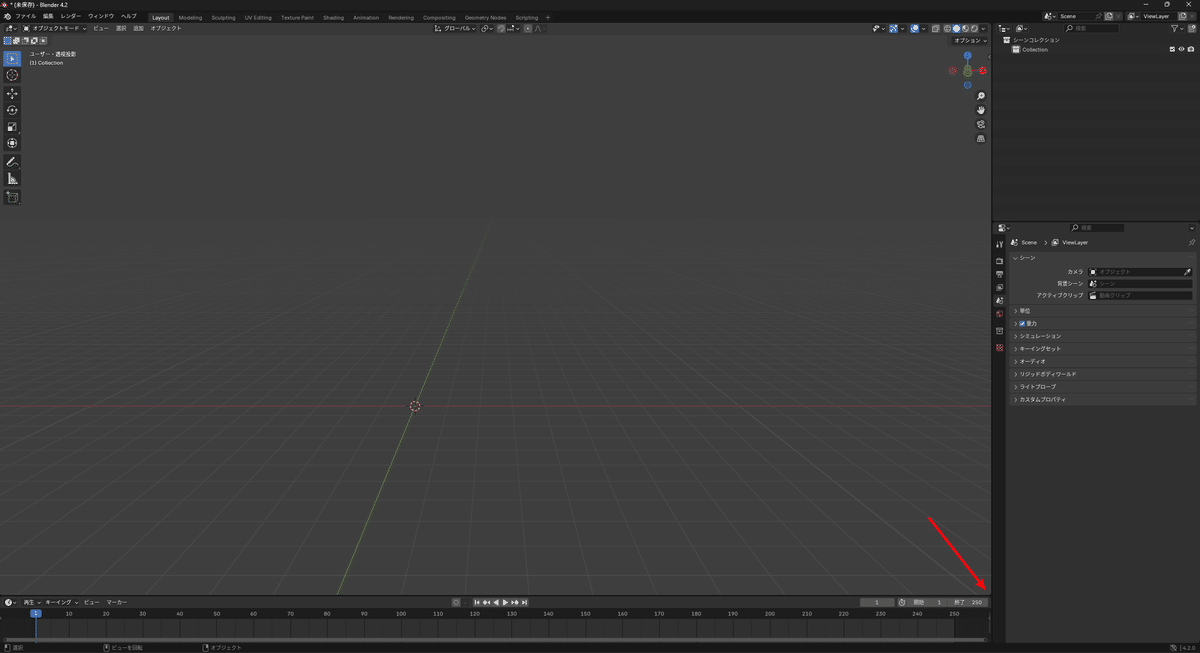Switch to material preview shading

(965, 29)
